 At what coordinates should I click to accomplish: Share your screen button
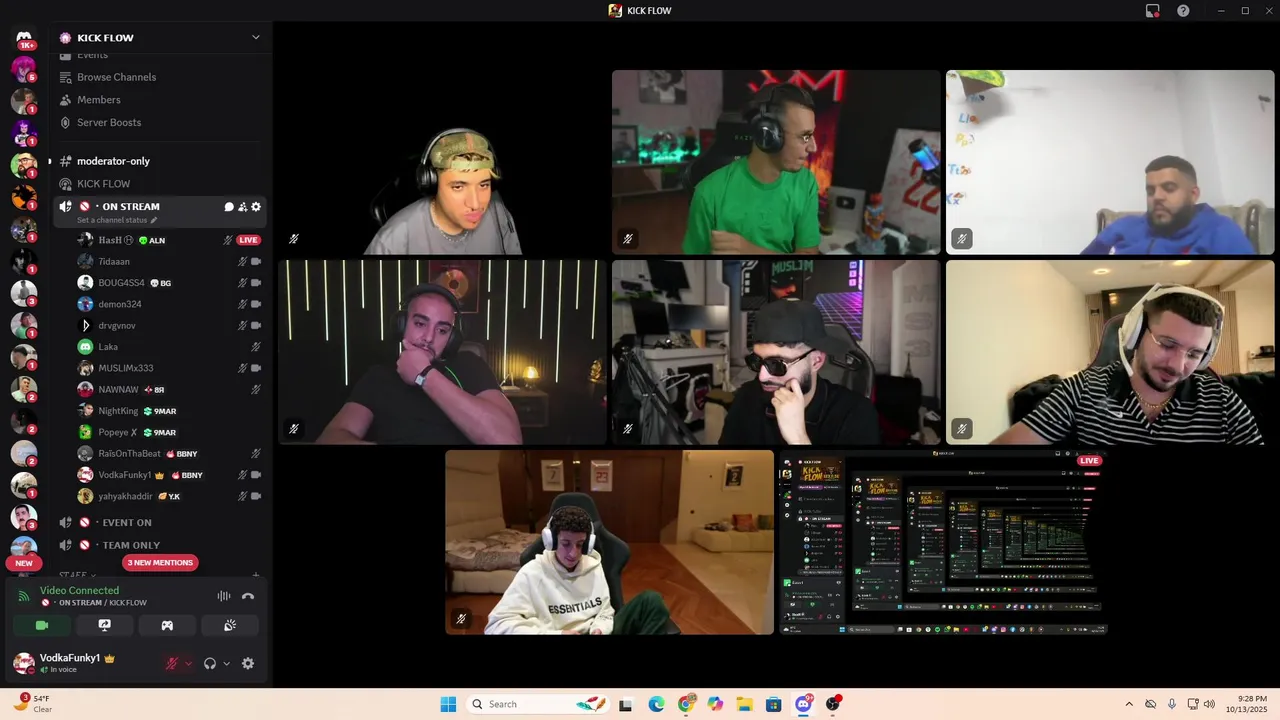click(x=104, y=625)
